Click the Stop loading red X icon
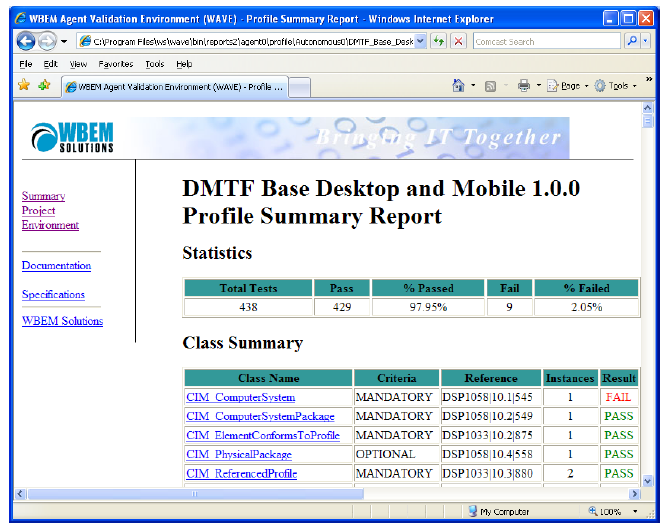 tap(458, 41)
